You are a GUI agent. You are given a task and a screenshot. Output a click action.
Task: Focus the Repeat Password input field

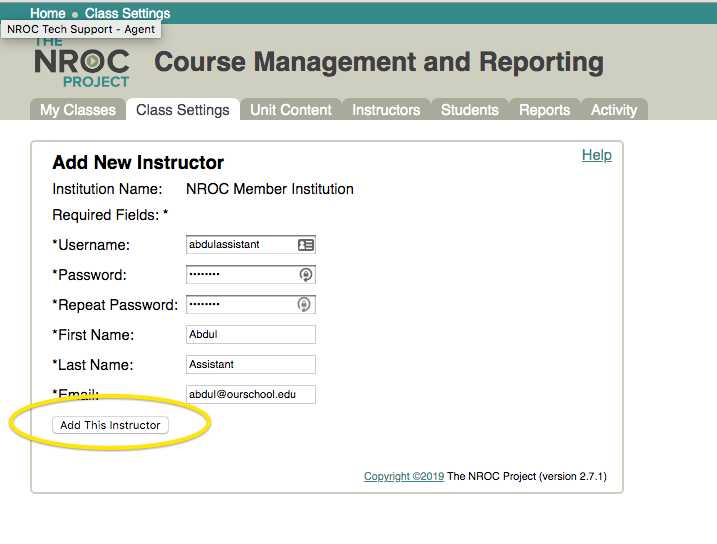tap(251, 304)
